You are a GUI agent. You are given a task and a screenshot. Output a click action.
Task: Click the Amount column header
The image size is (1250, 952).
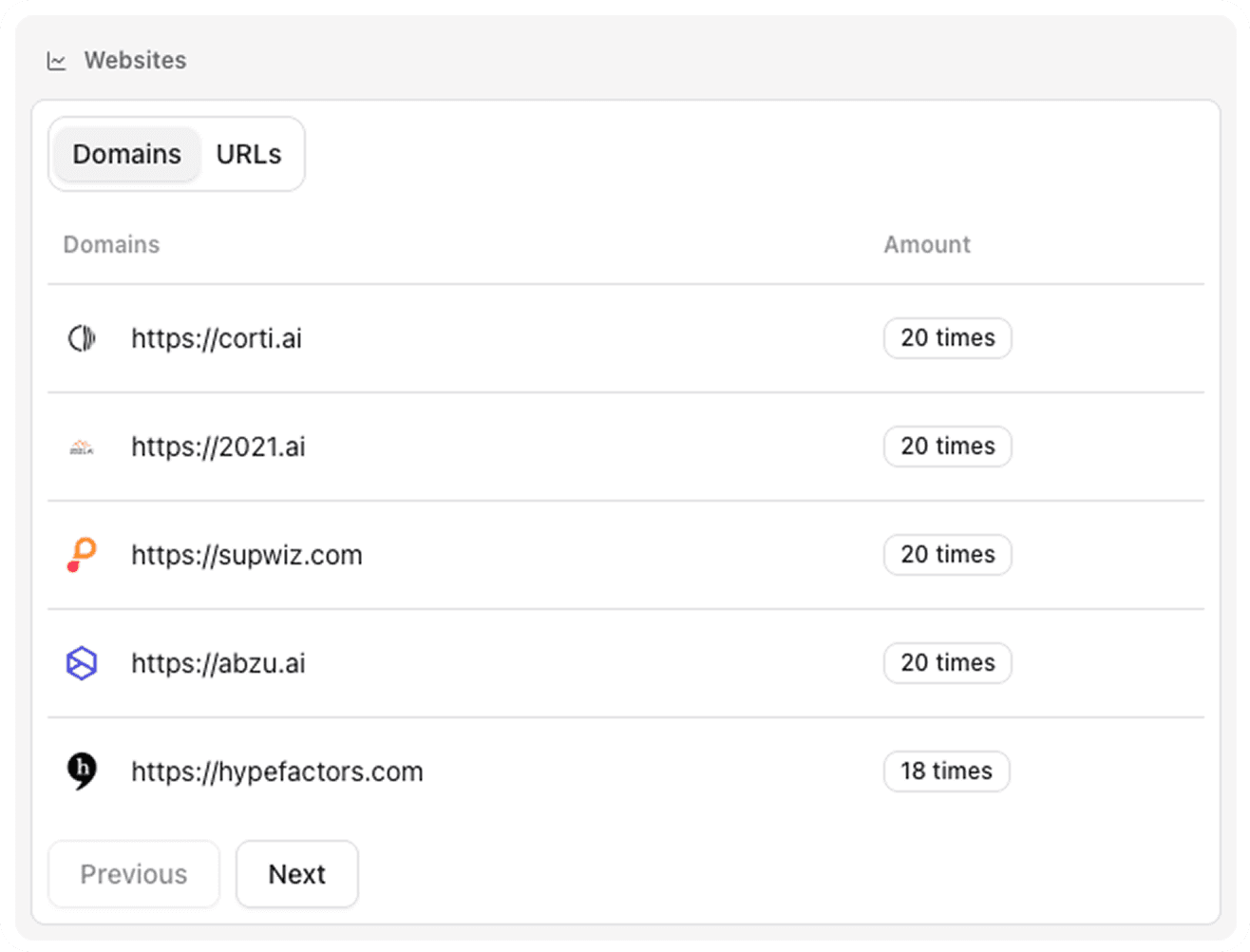927,245
